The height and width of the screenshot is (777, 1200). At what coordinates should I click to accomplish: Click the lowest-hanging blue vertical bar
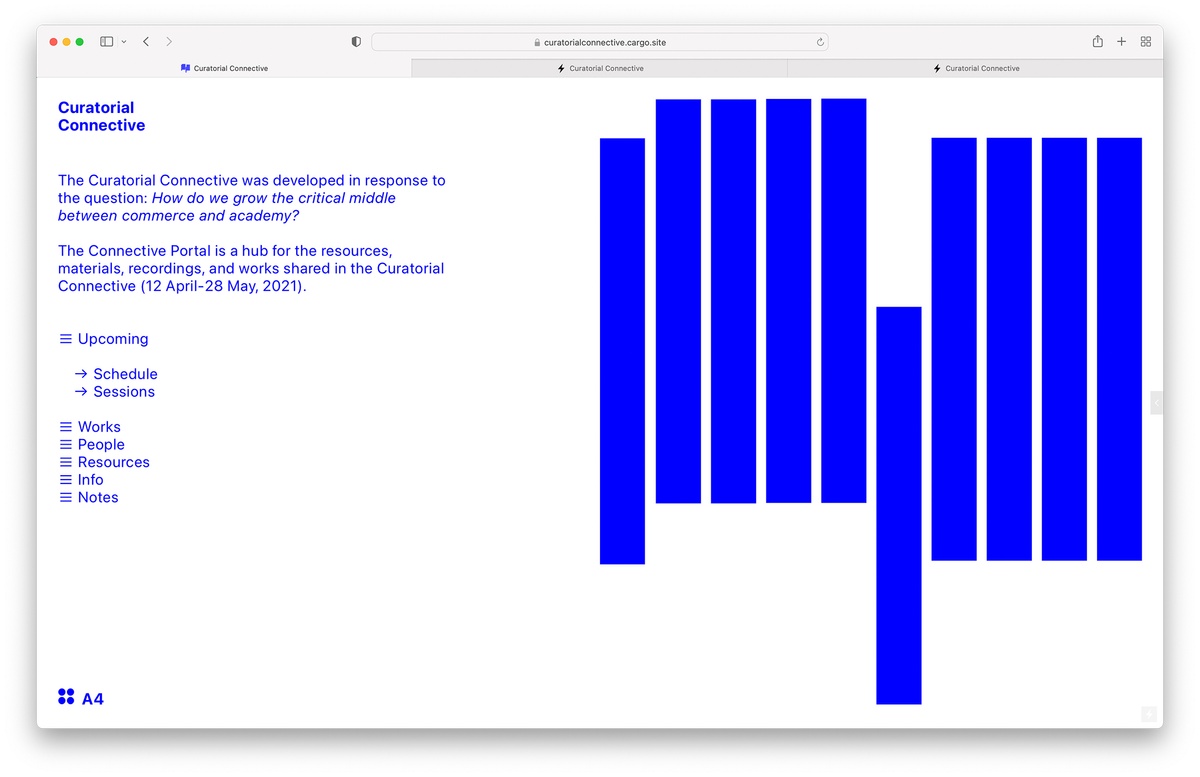tap(898, 505)
